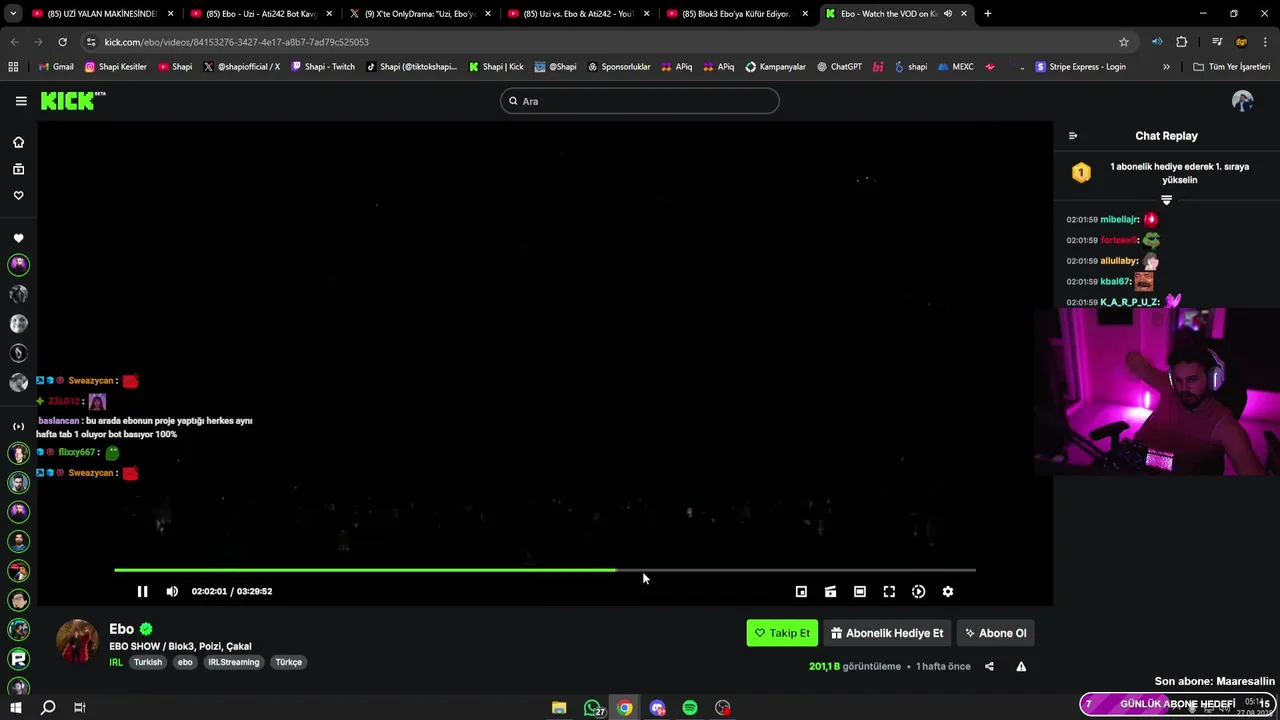Click the Turkish tag
Image resolution: width=1280 pixels, height=720 pixels.
coord(148,662)
